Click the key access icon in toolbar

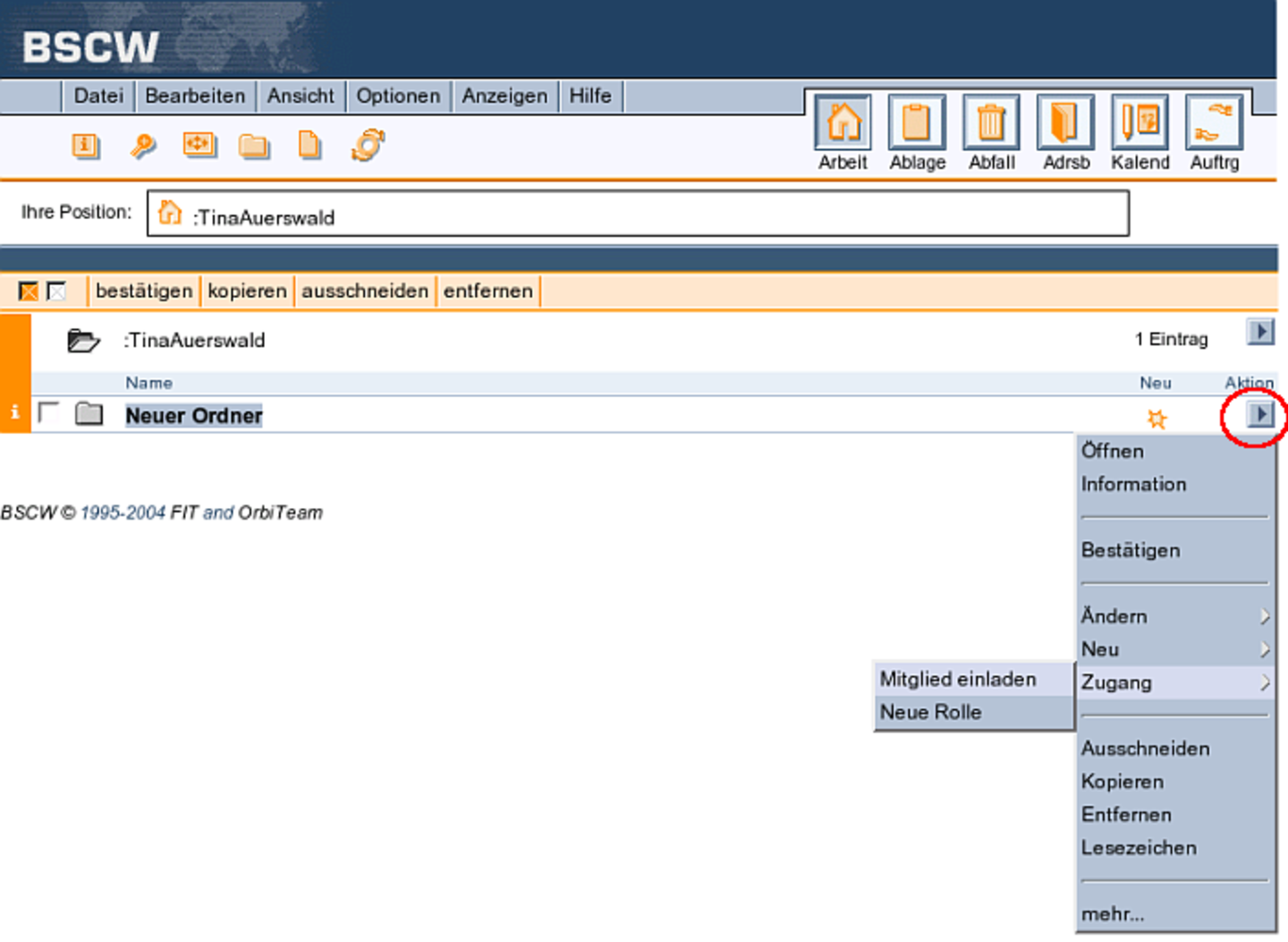point(142,145)
